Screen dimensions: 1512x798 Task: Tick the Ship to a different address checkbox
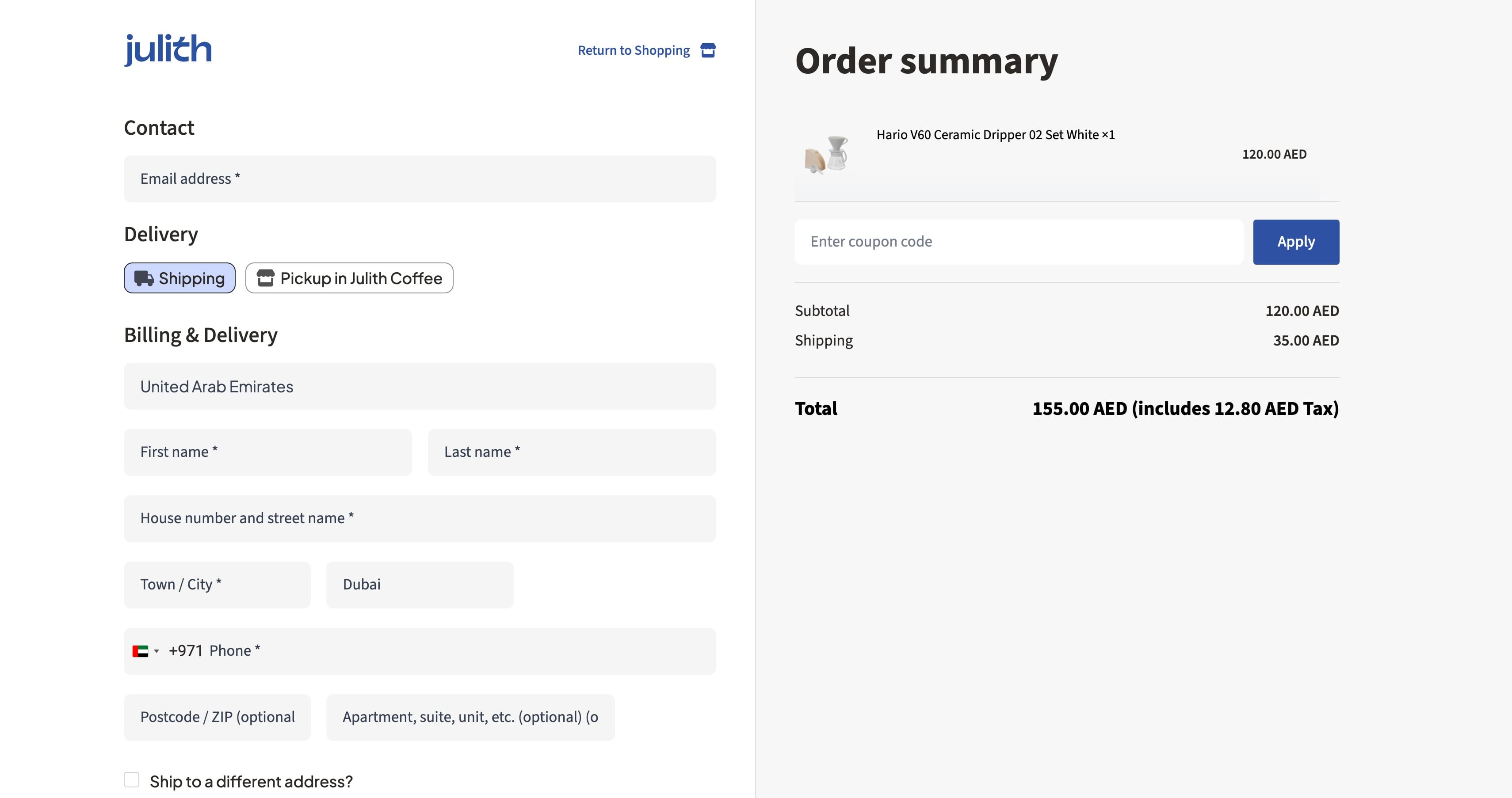coord(131,780)
